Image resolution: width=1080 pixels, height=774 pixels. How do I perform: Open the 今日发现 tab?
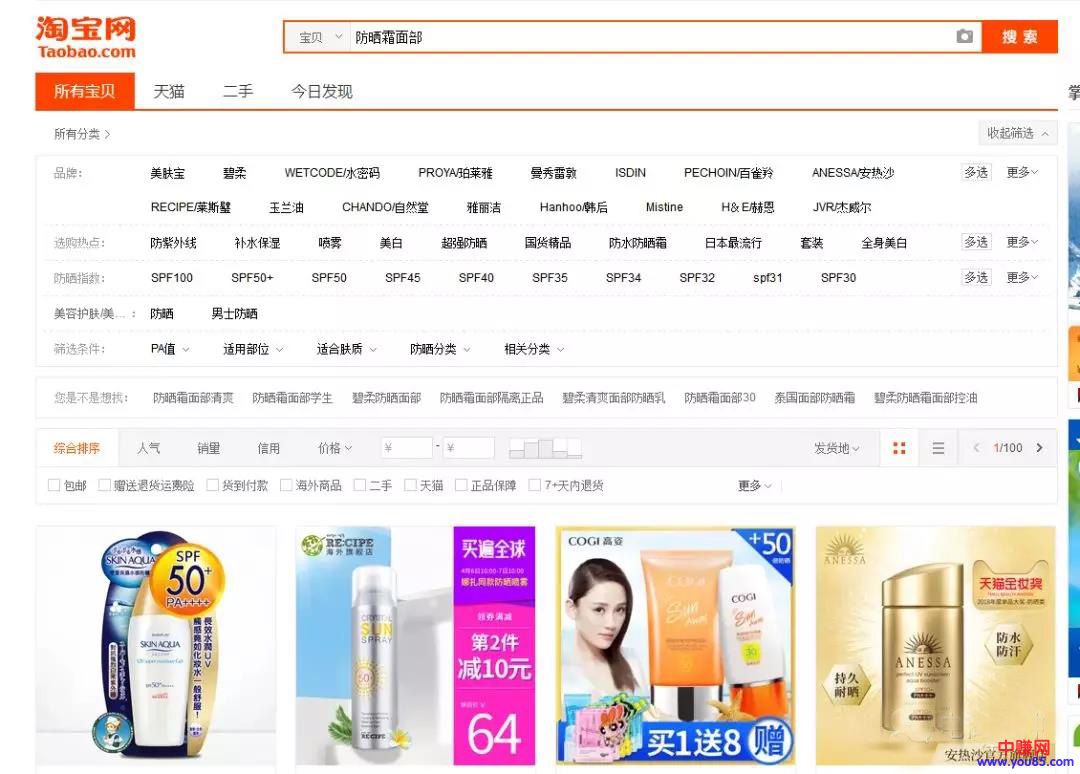[x=322, y=91]
